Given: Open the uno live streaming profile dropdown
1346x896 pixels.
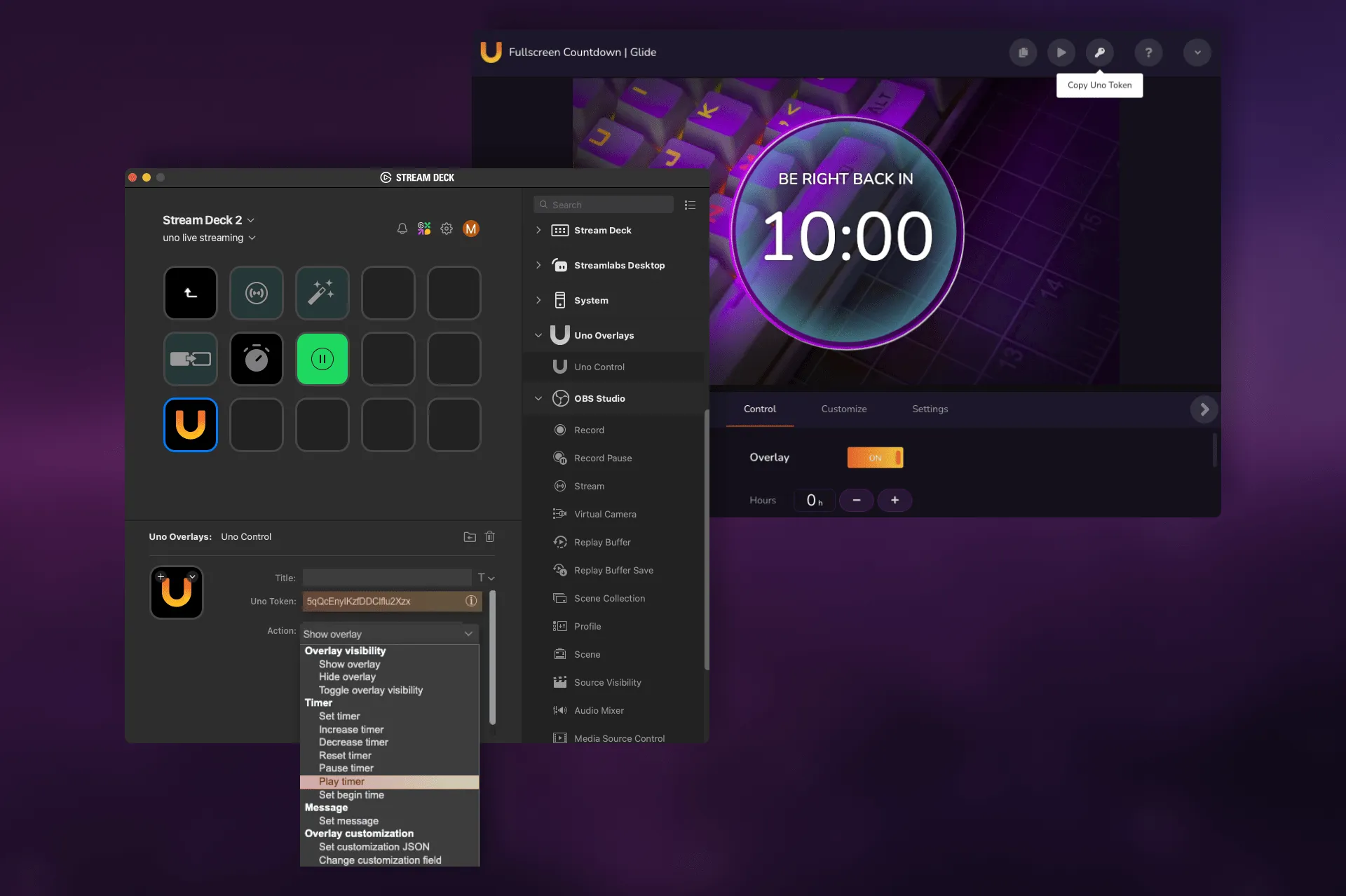Looking at the screenshot, I should (209, 238).
